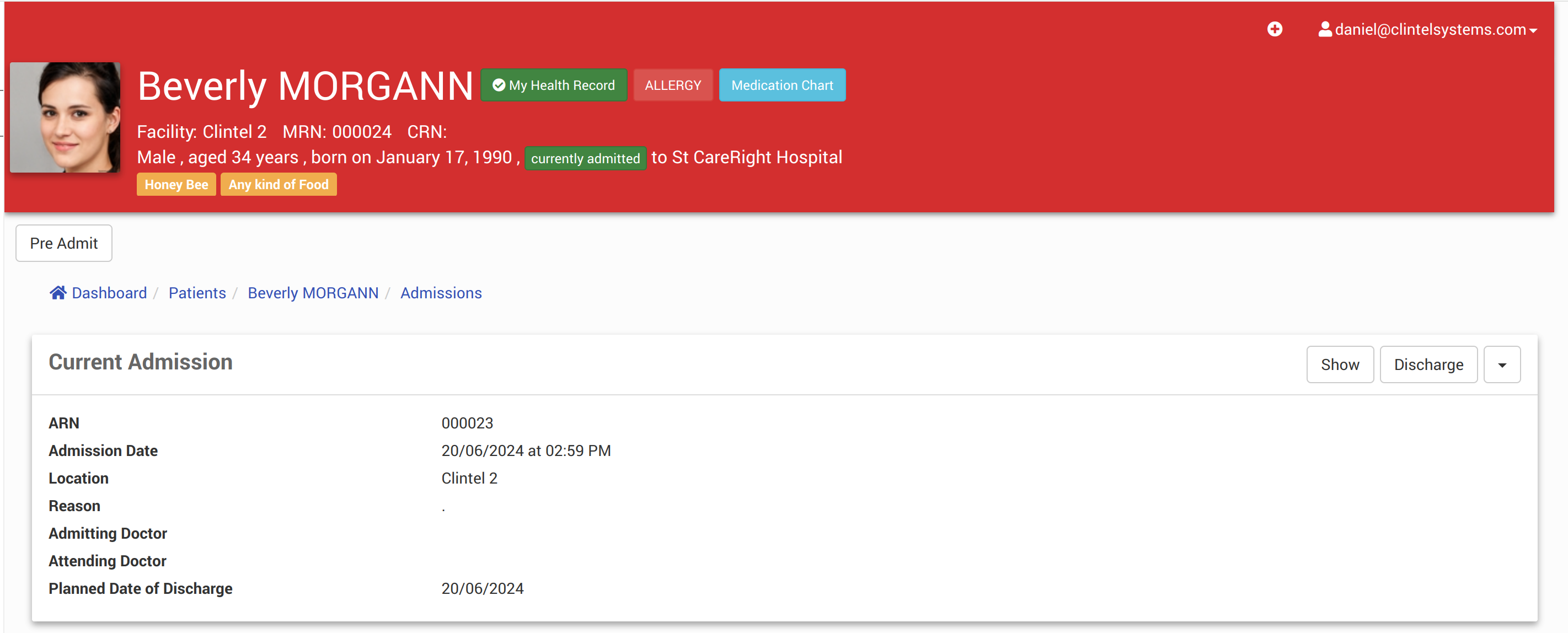
Task: Click the My Health Record checkmark icon
Action: click(x=499, y=85)
